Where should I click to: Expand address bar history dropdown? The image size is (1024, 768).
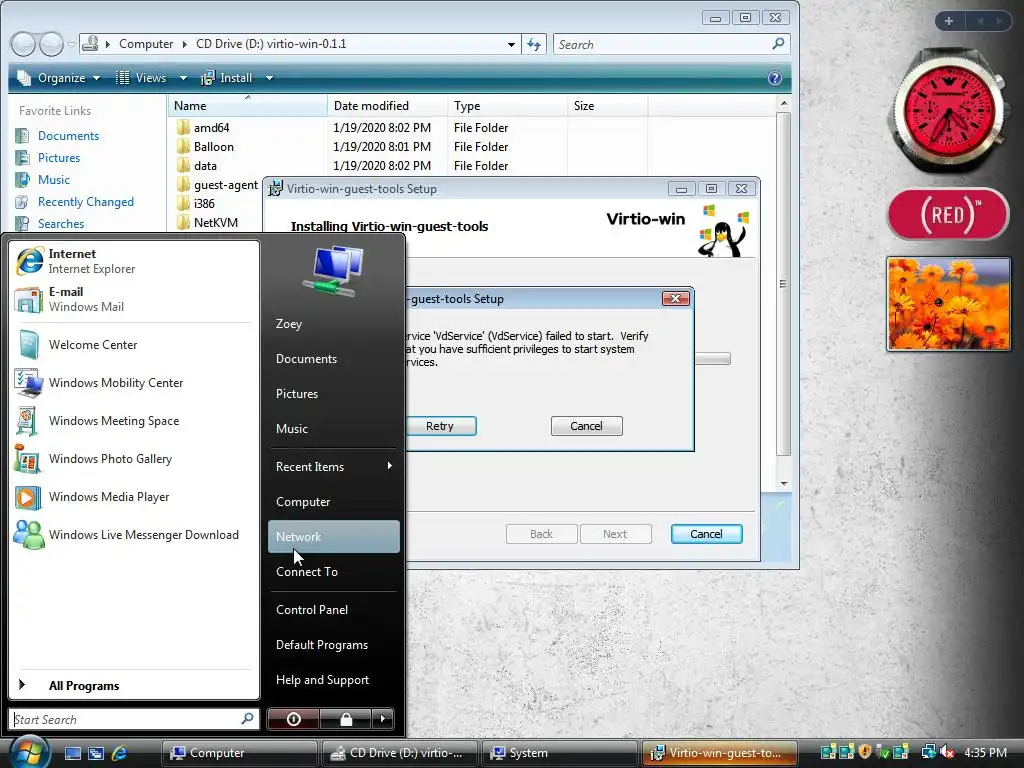click(x=511, y=44)
